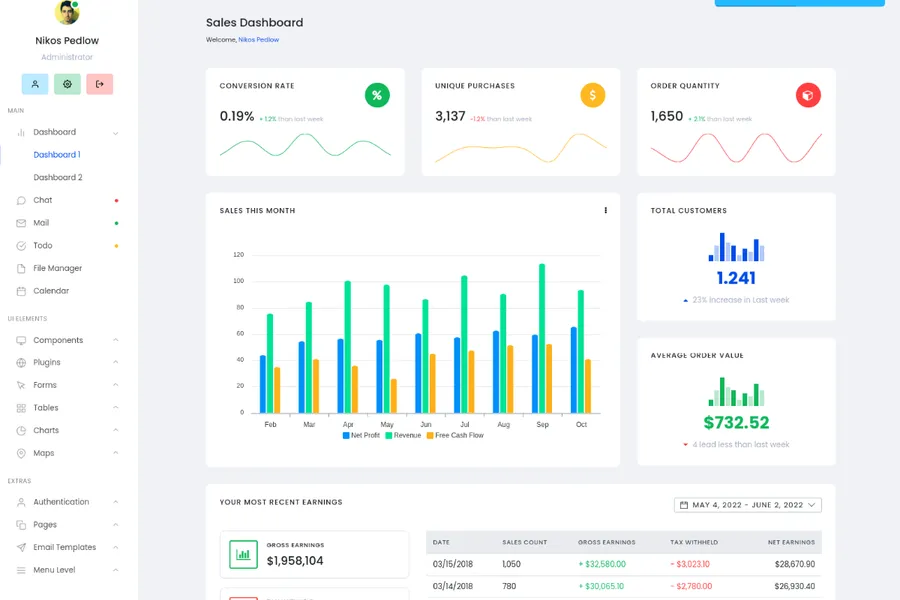Open the File Manager sidebar item

click(57, 268)
